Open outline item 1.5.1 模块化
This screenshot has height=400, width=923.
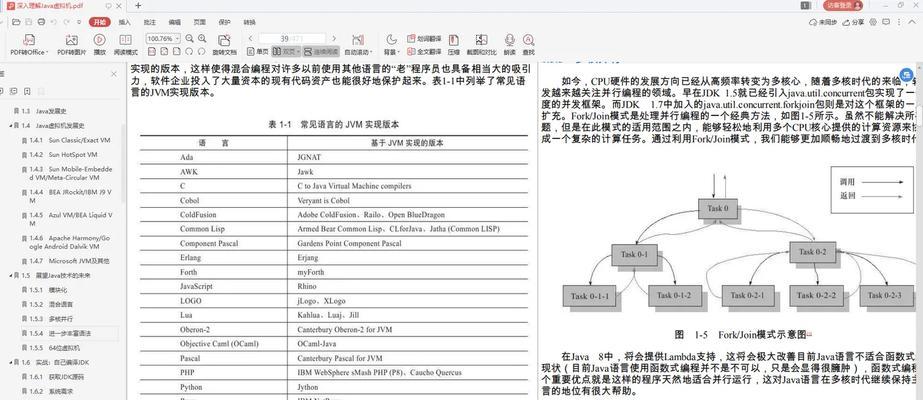[48, 289]
